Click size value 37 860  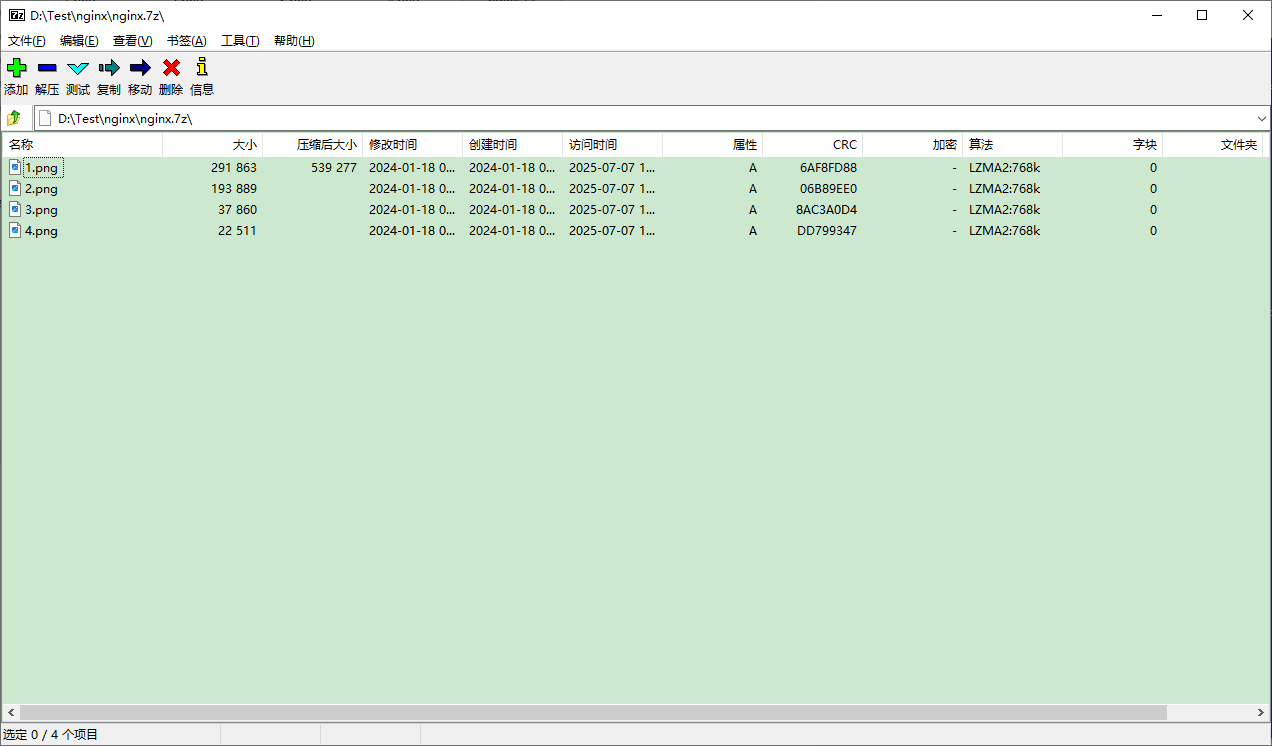point(237,210)
